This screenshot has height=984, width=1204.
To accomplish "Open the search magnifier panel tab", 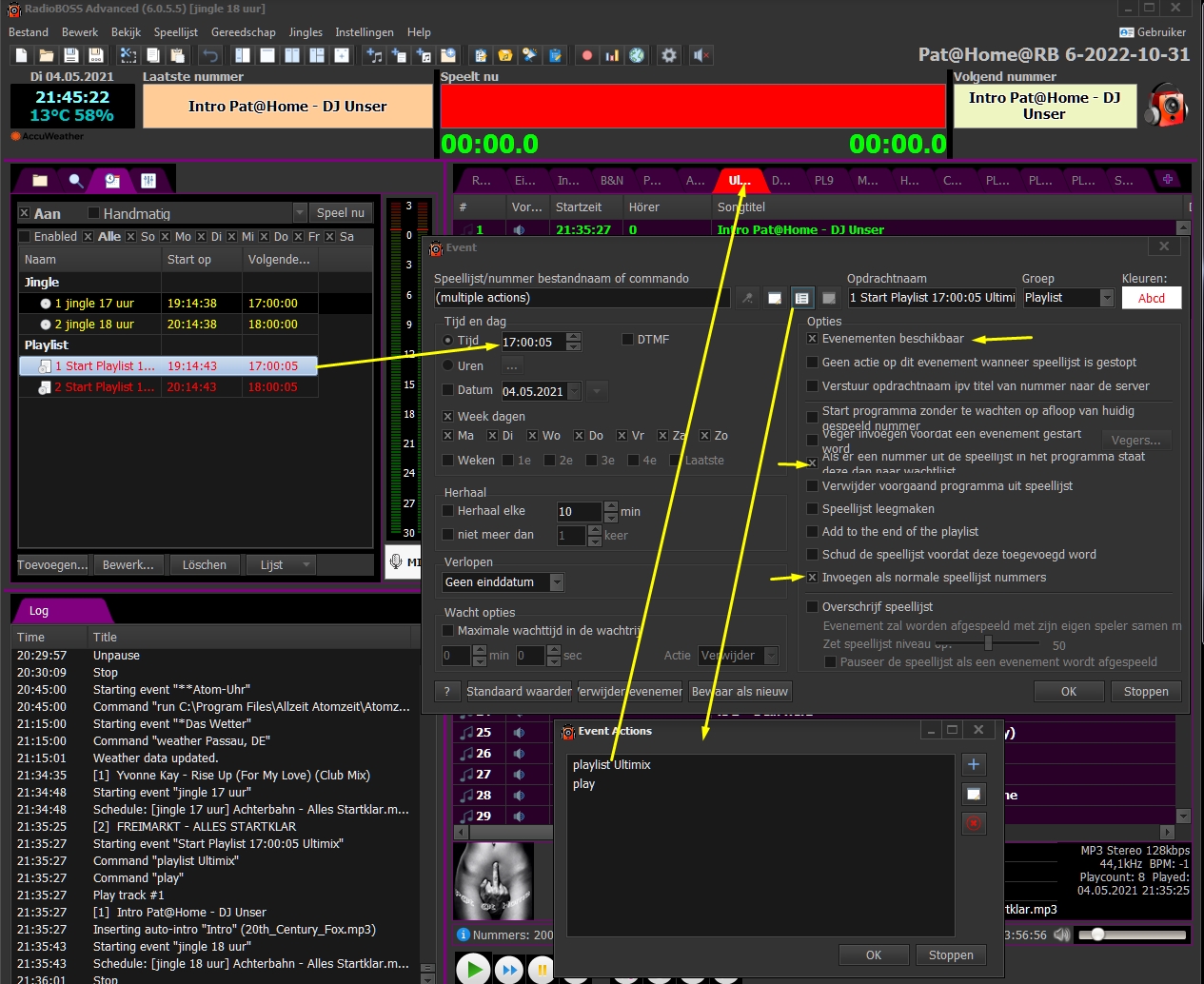I will point(75,180).
